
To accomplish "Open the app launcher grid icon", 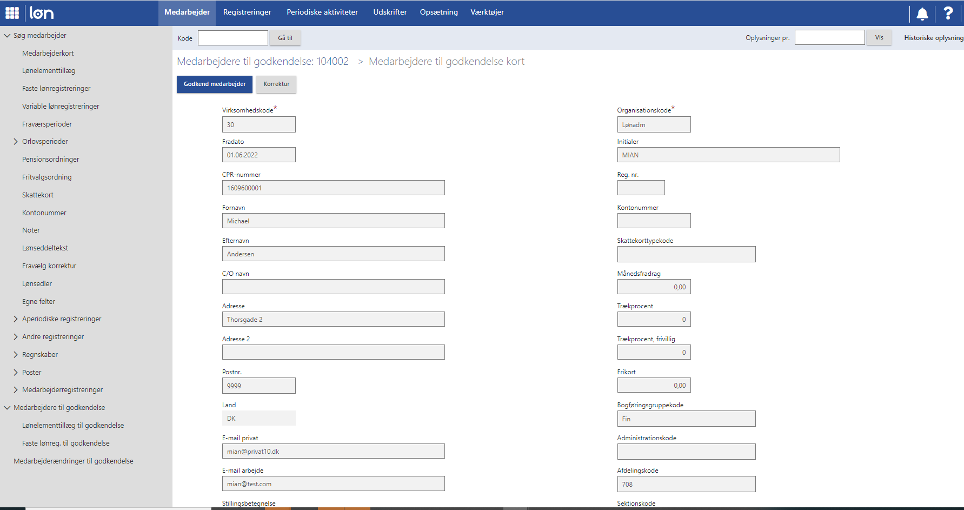I will pos(12,13).
